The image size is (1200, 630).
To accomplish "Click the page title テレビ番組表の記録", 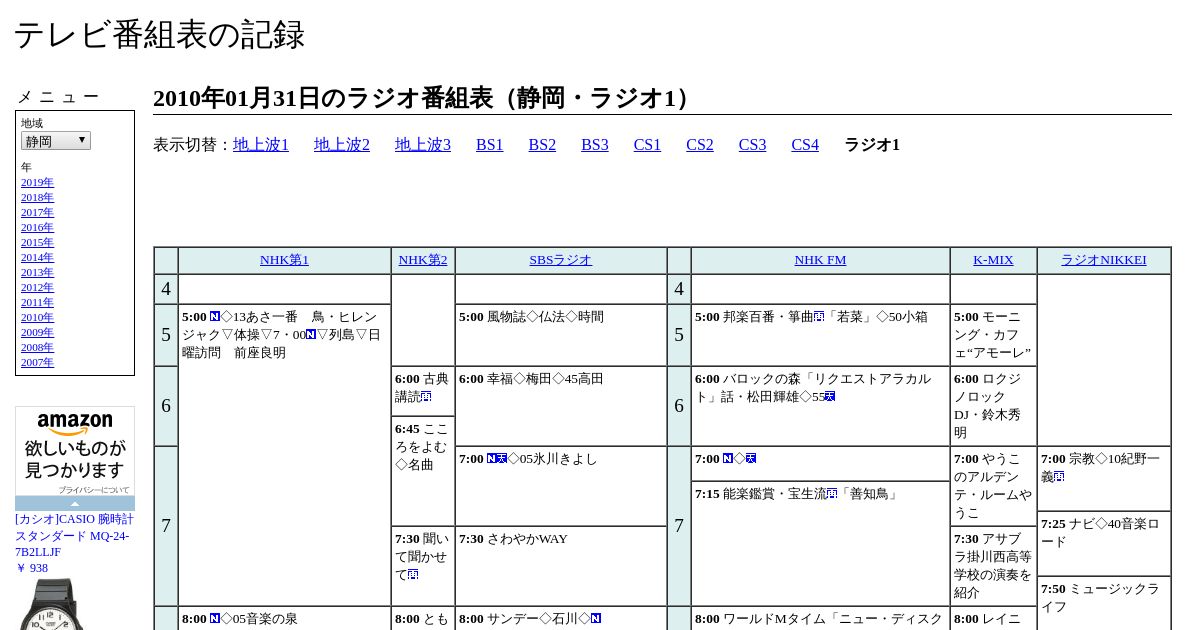I will click(x=159, y=35).
